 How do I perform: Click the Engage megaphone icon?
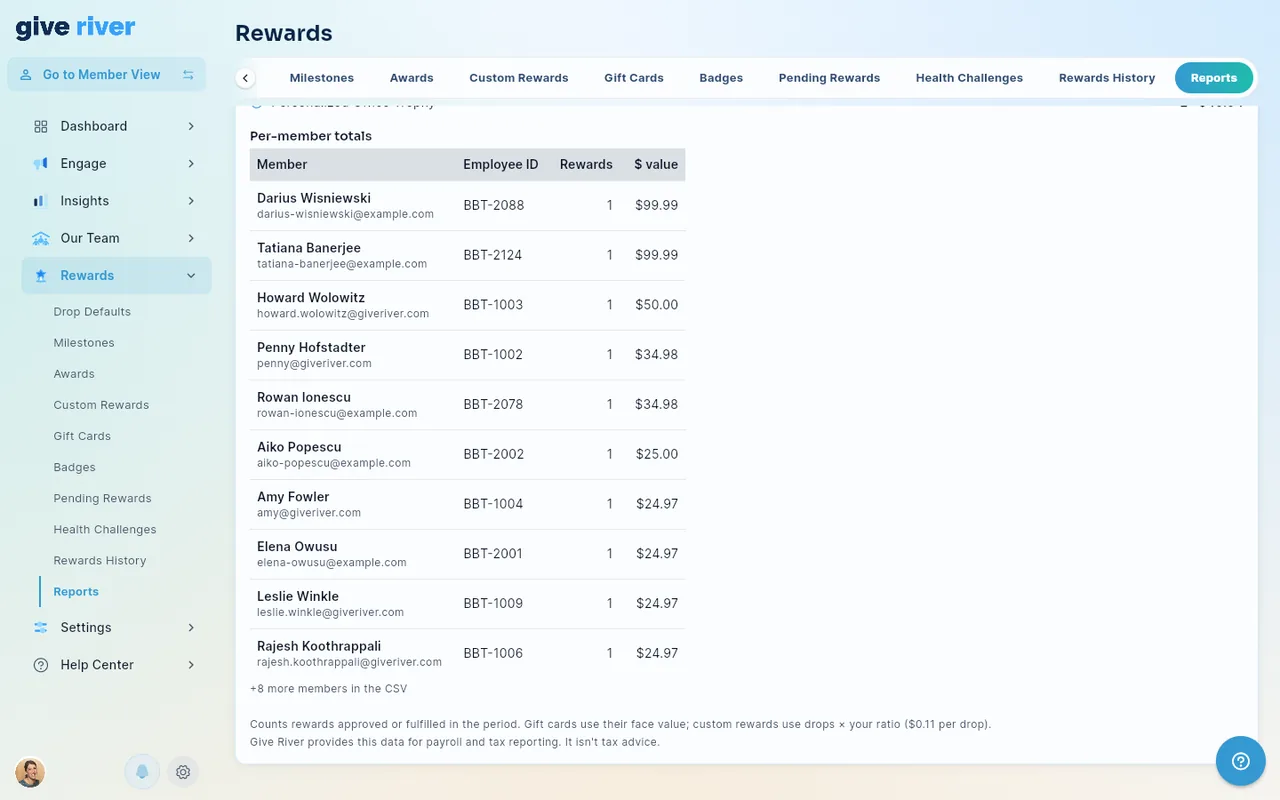41,164
